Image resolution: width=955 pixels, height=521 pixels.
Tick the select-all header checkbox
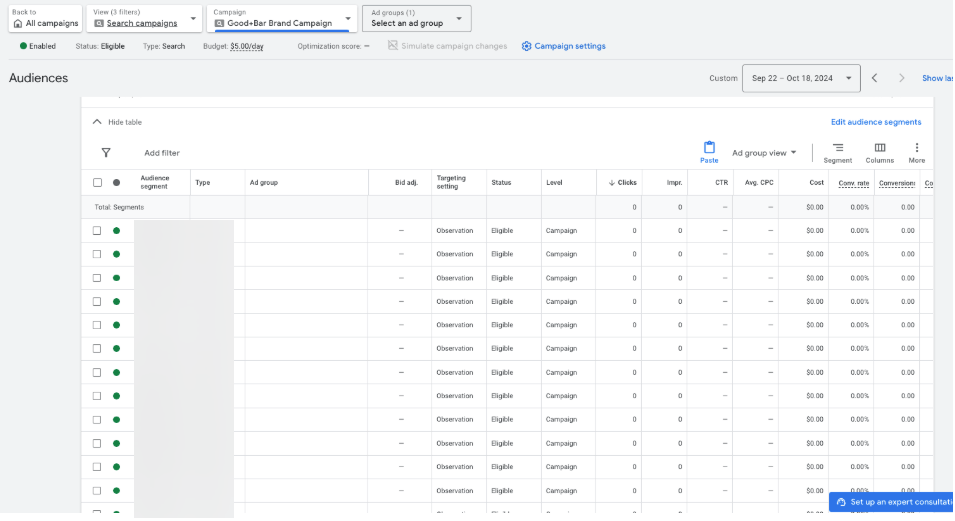(97, 183)
